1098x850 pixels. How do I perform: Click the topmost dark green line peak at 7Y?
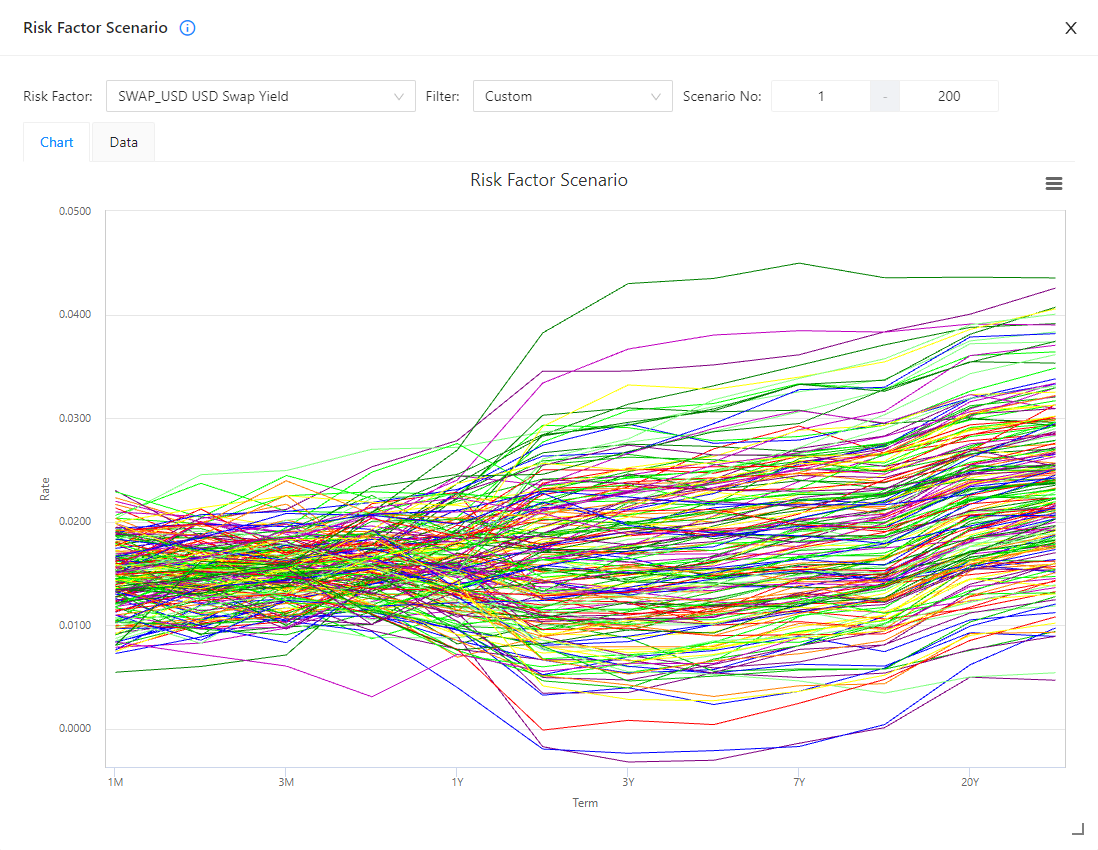click(798, 263)
